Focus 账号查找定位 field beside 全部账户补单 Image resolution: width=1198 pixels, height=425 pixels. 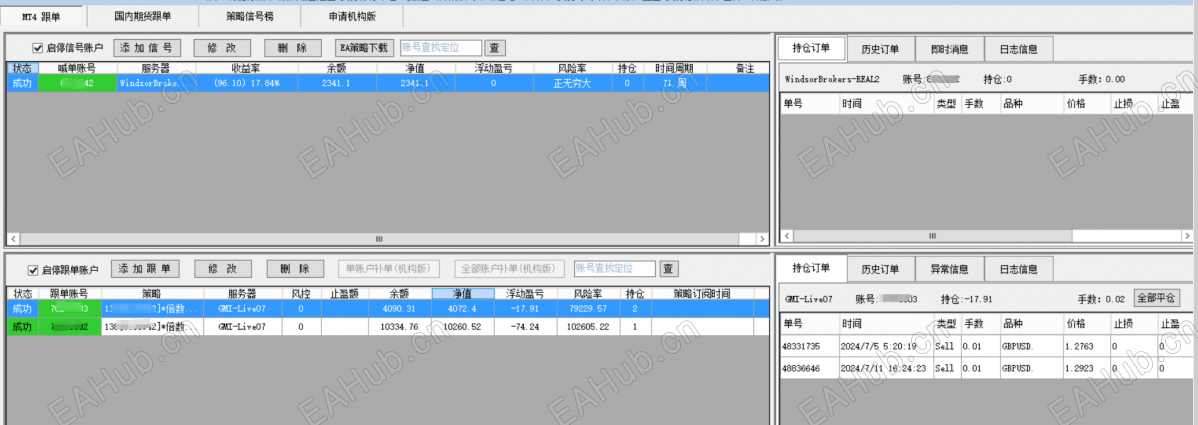pos(615,269)
